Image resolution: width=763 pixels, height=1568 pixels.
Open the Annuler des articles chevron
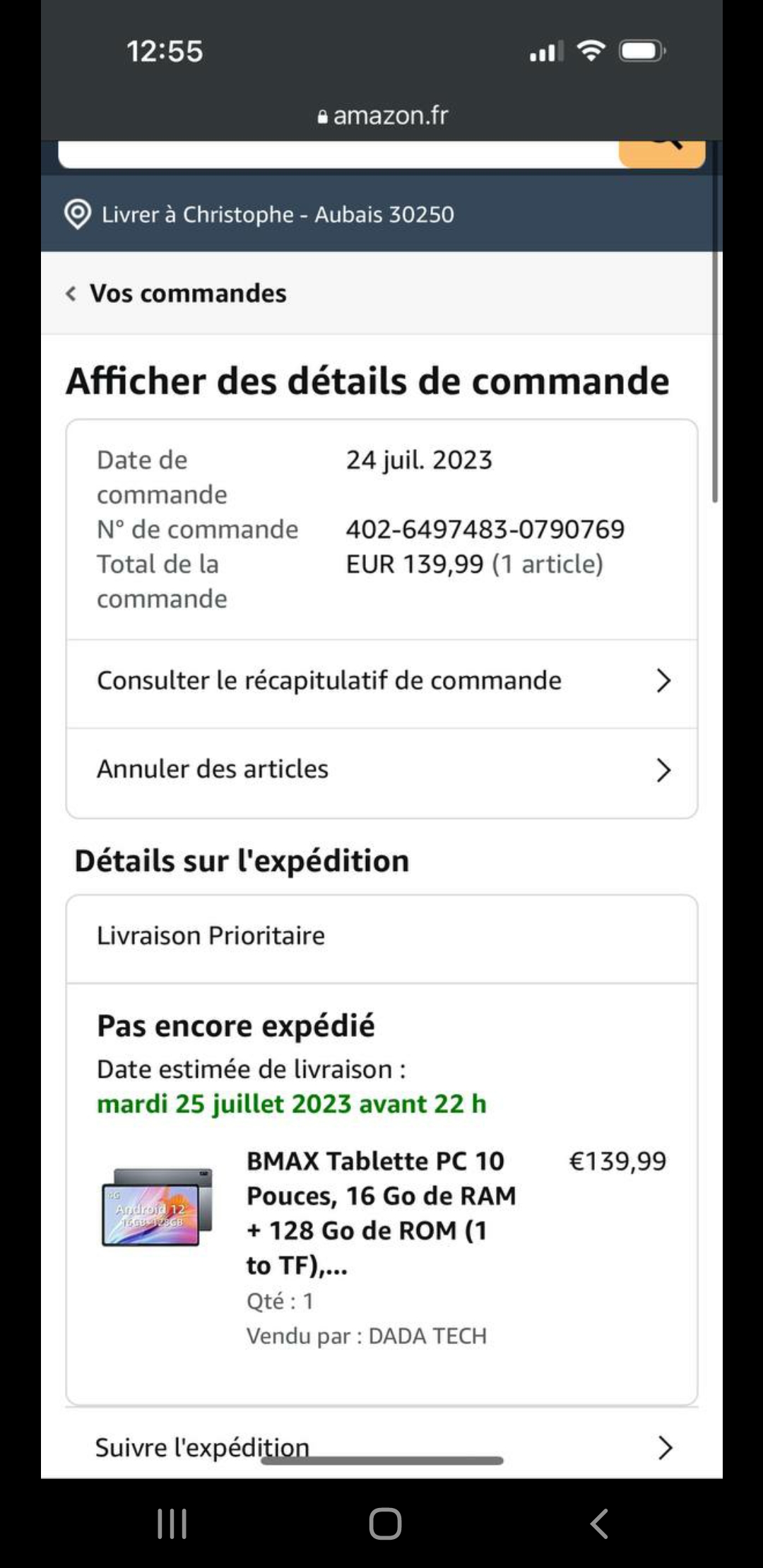click(663, 770)
